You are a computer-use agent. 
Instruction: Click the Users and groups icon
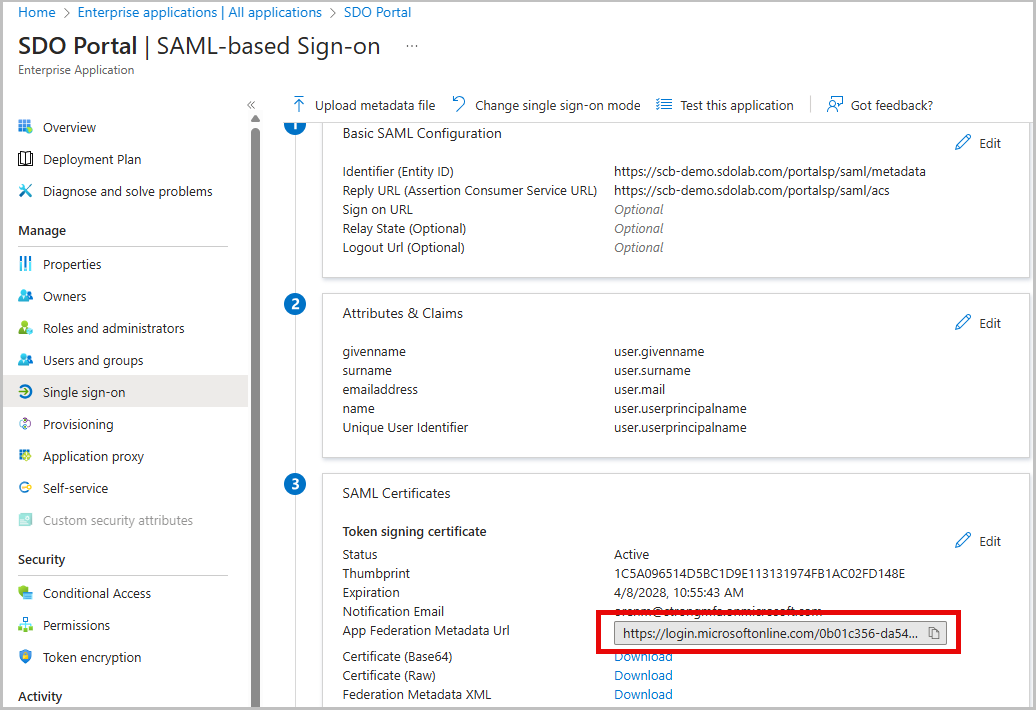(25, 360)
